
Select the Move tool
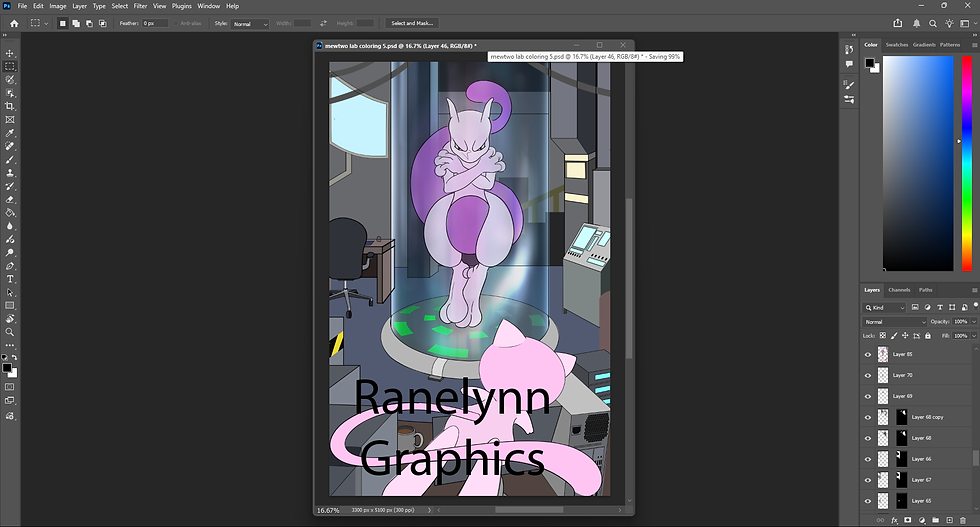[9, 53]
